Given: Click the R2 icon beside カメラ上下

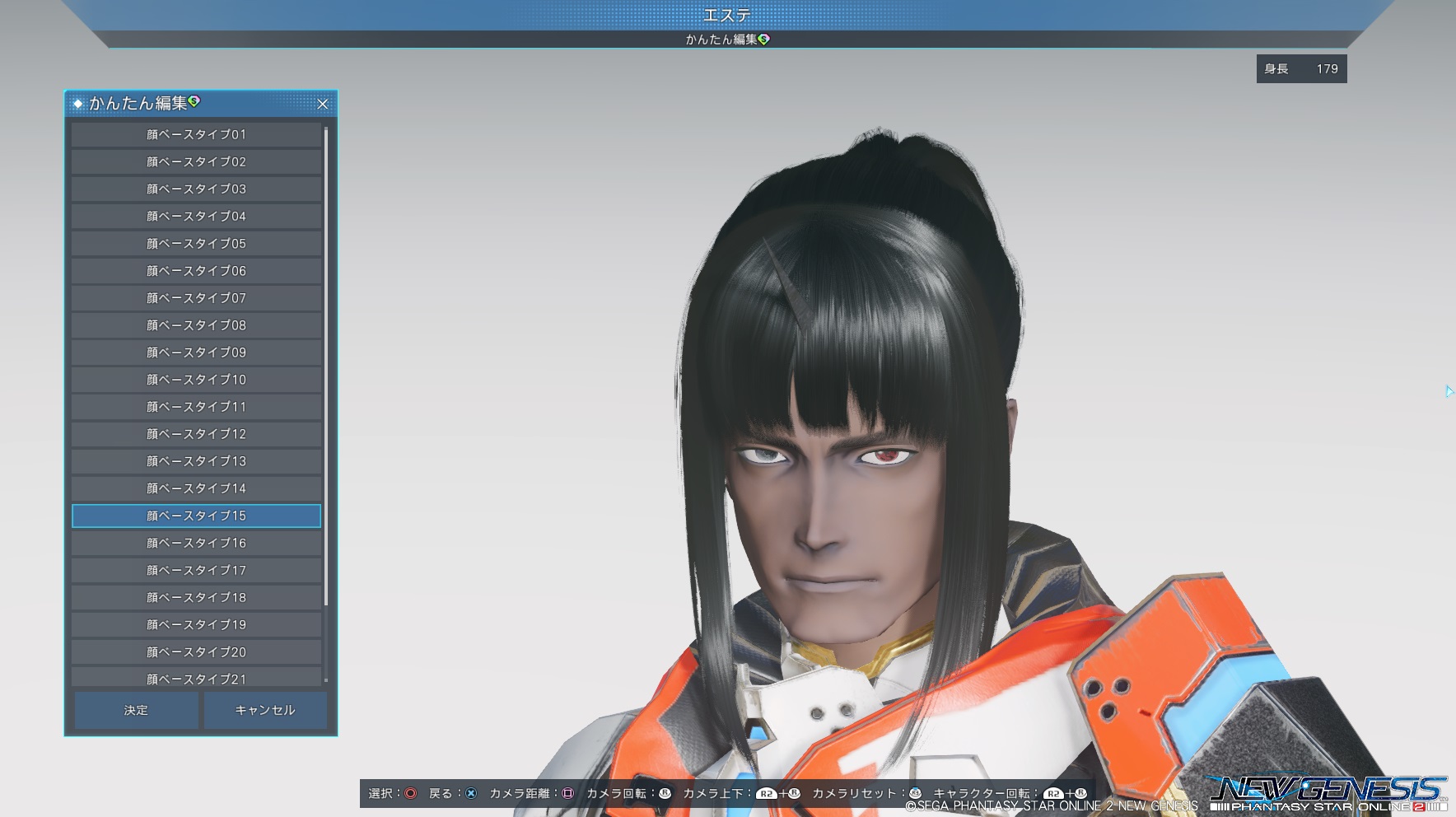Looking at the screenshot, I should [x=766, y=794].
